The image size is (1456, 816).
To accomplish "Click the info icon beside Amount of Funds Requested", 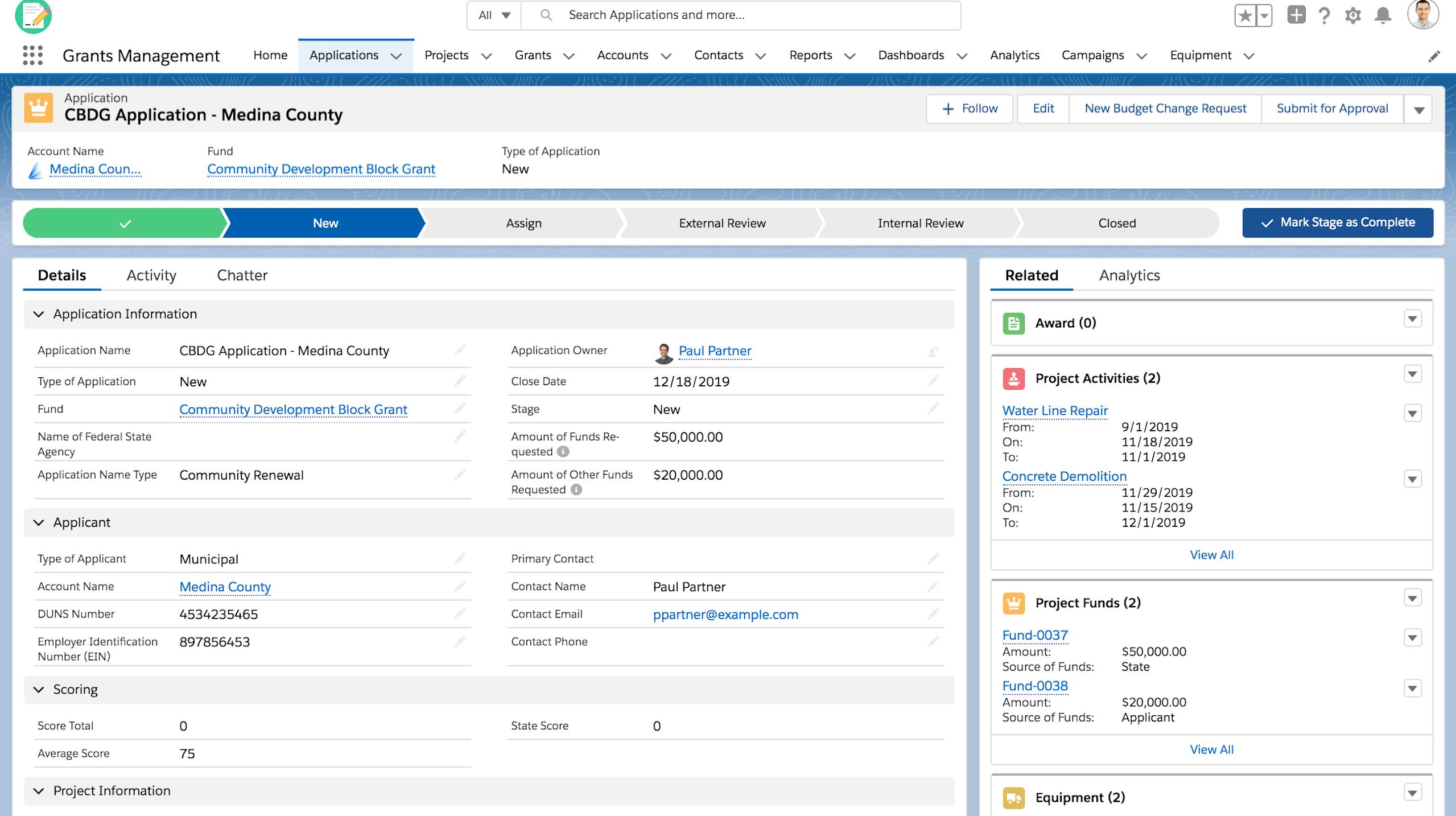I will pyautogui.click(x=563, y=451).
